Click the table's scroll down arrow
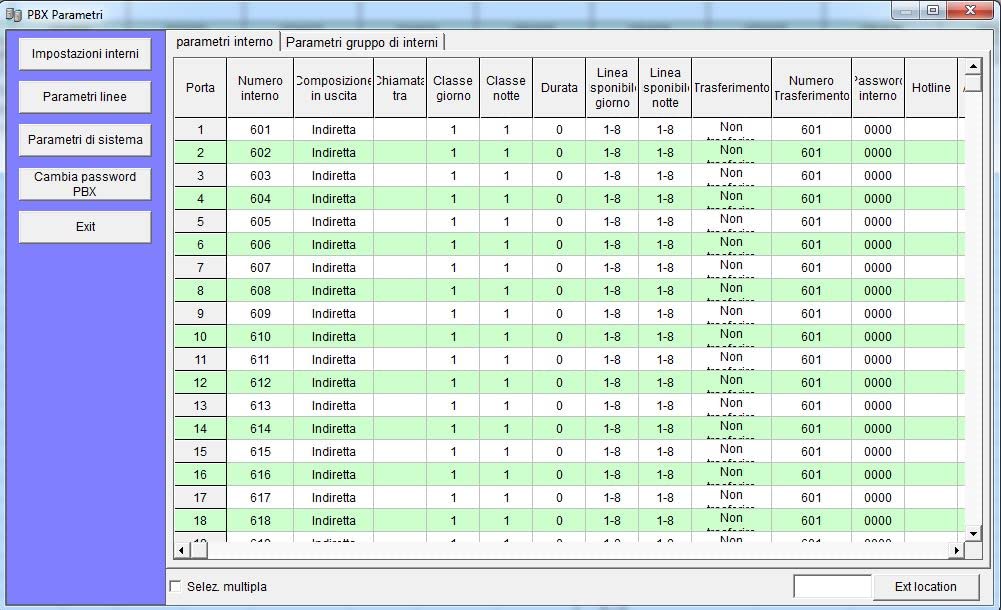Screen dimensions: 1001x610 click(973, 533)
